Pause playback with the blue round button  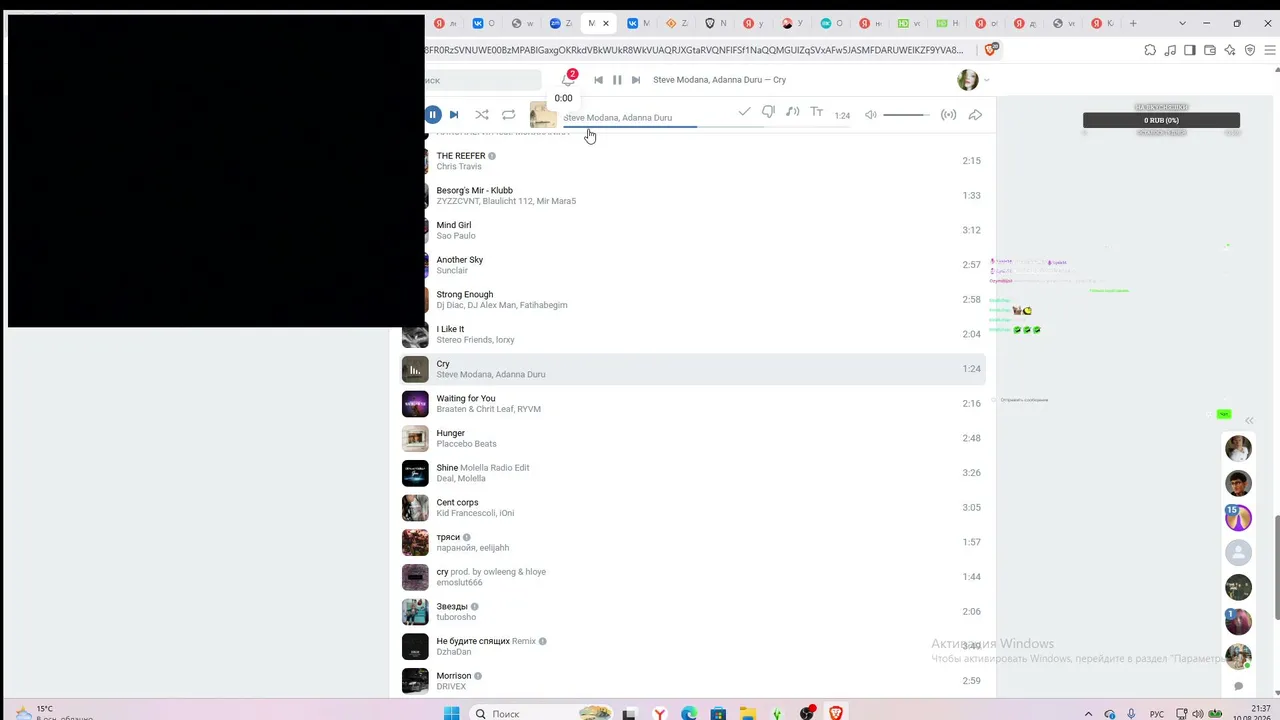(x=432, y=115)
